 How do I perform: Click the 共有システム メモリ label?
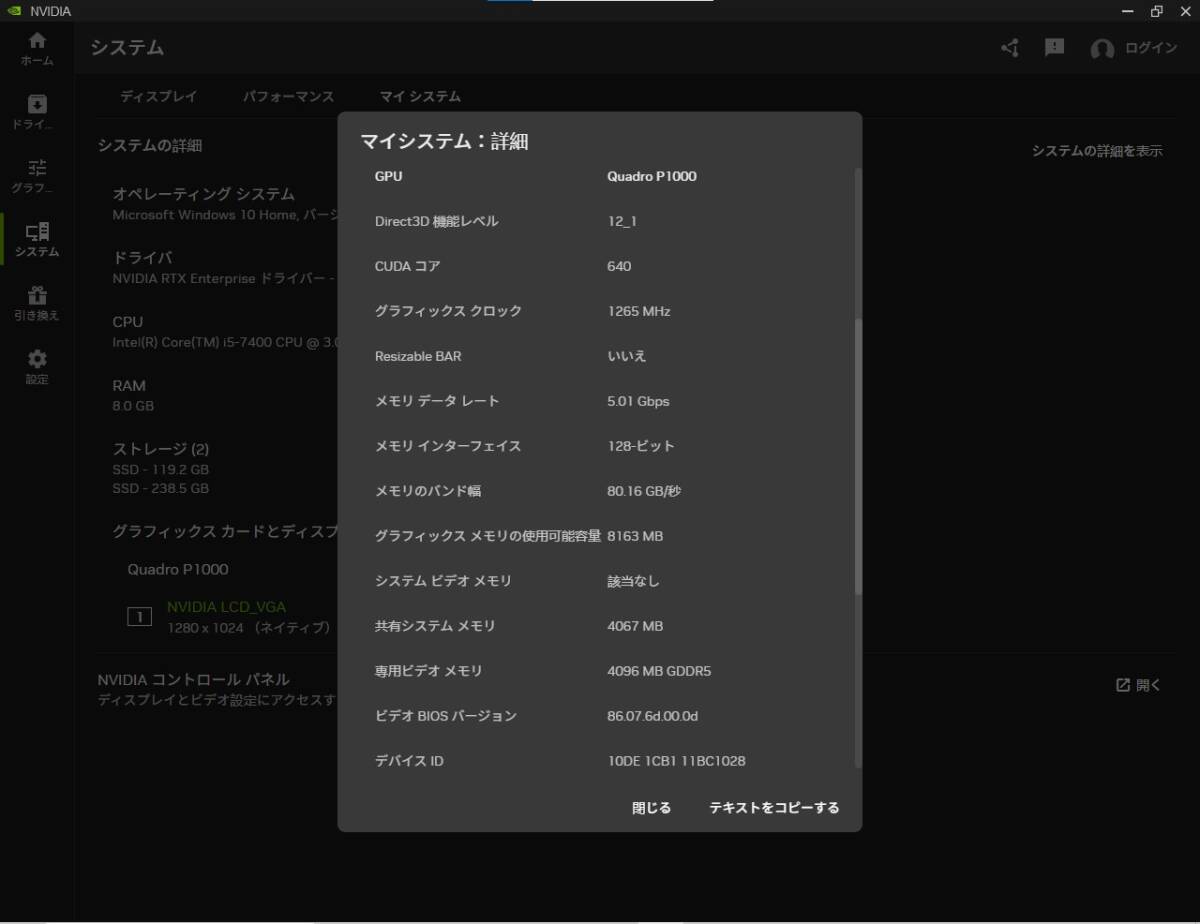[435, 626]
